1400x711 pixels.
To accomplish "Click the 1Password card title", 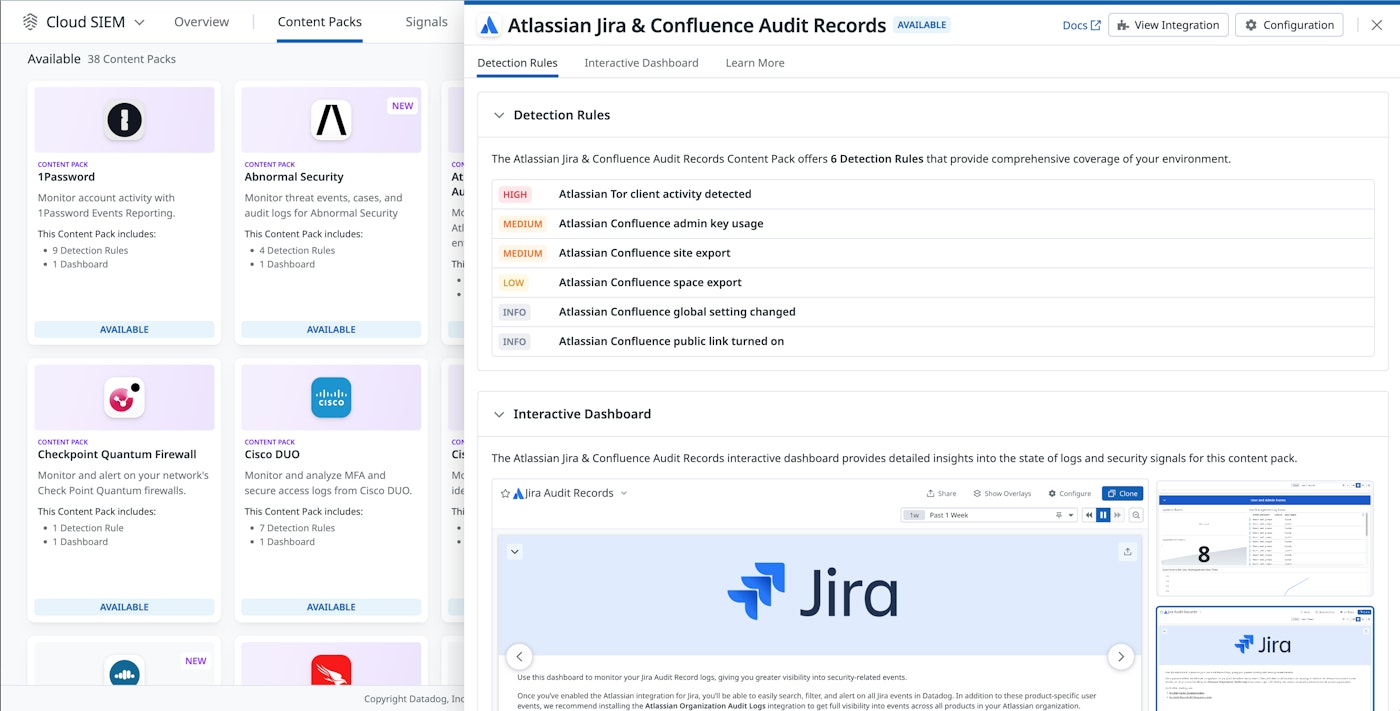I will point(66,177).
